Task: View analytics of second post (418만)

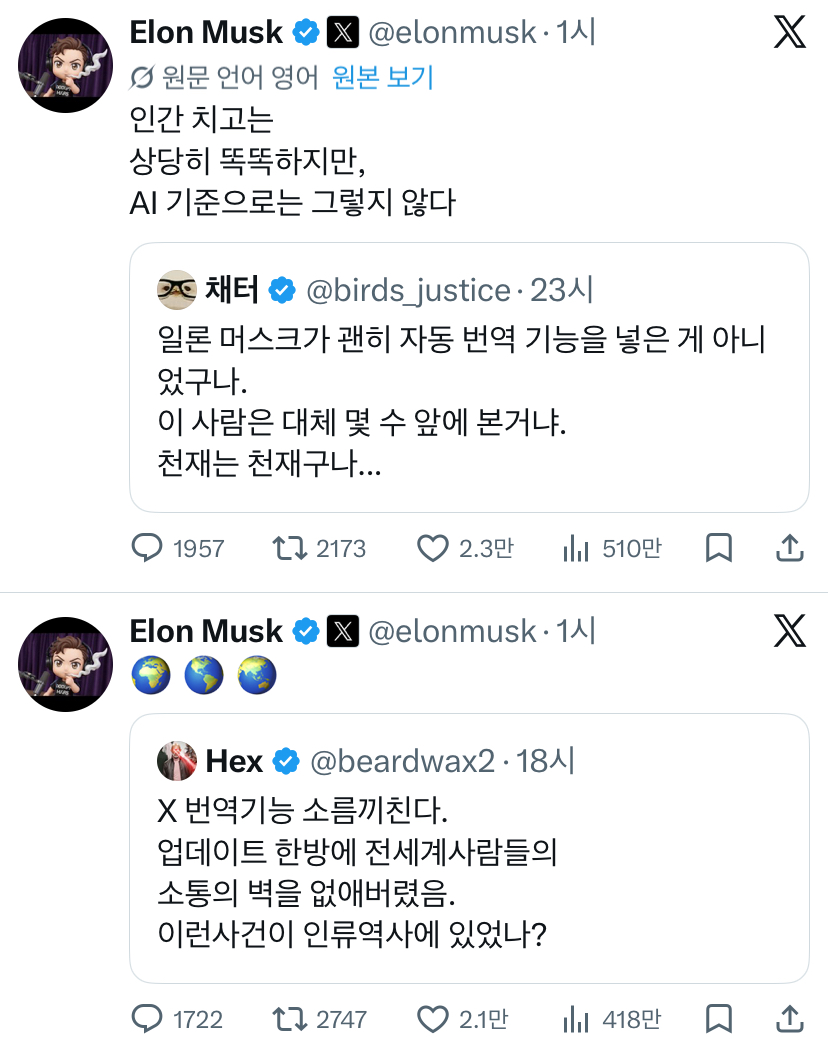Action: pyautogui.click(x=576, y=1019)
